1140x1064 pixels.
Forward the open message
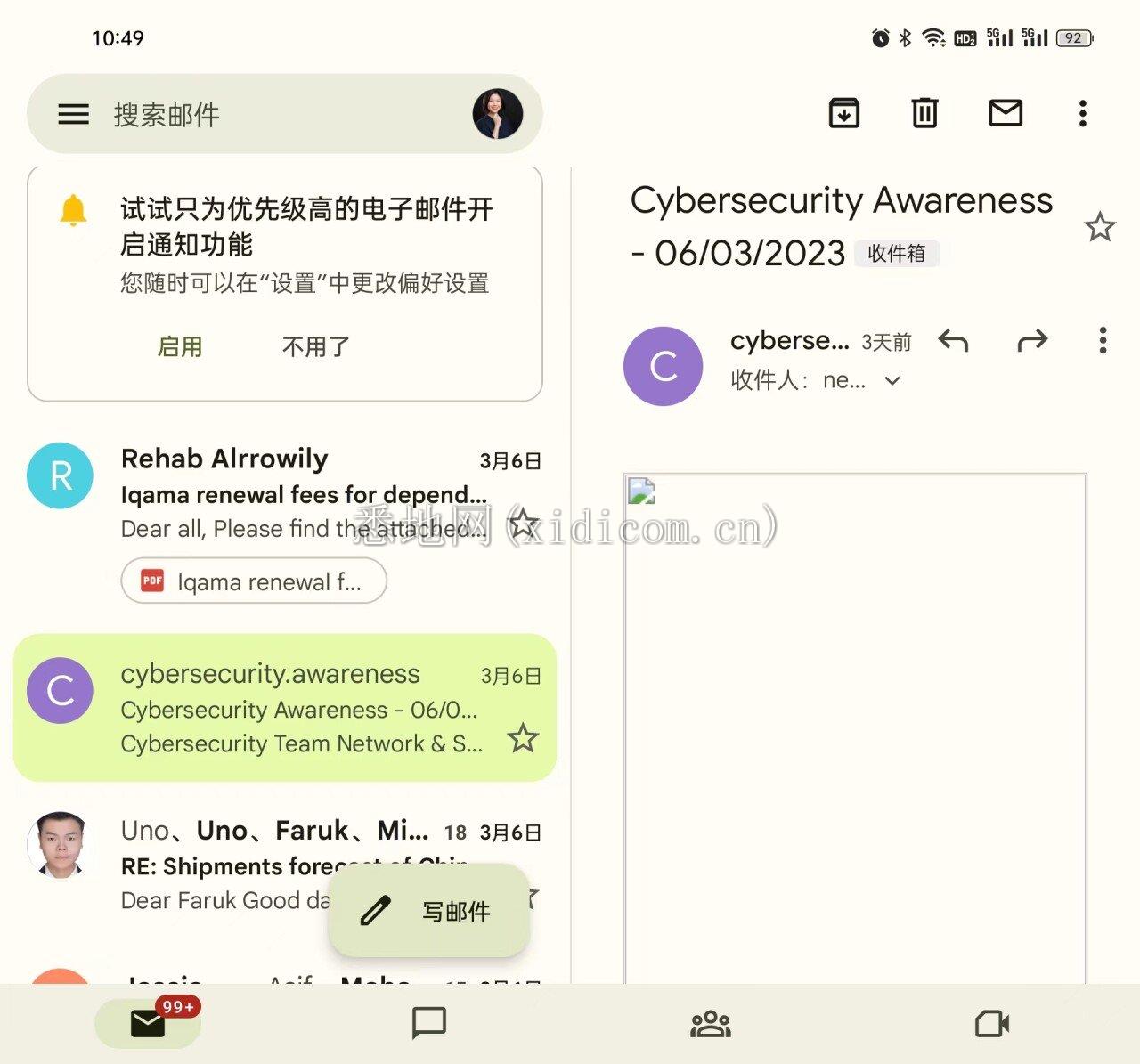[1032, 340]
